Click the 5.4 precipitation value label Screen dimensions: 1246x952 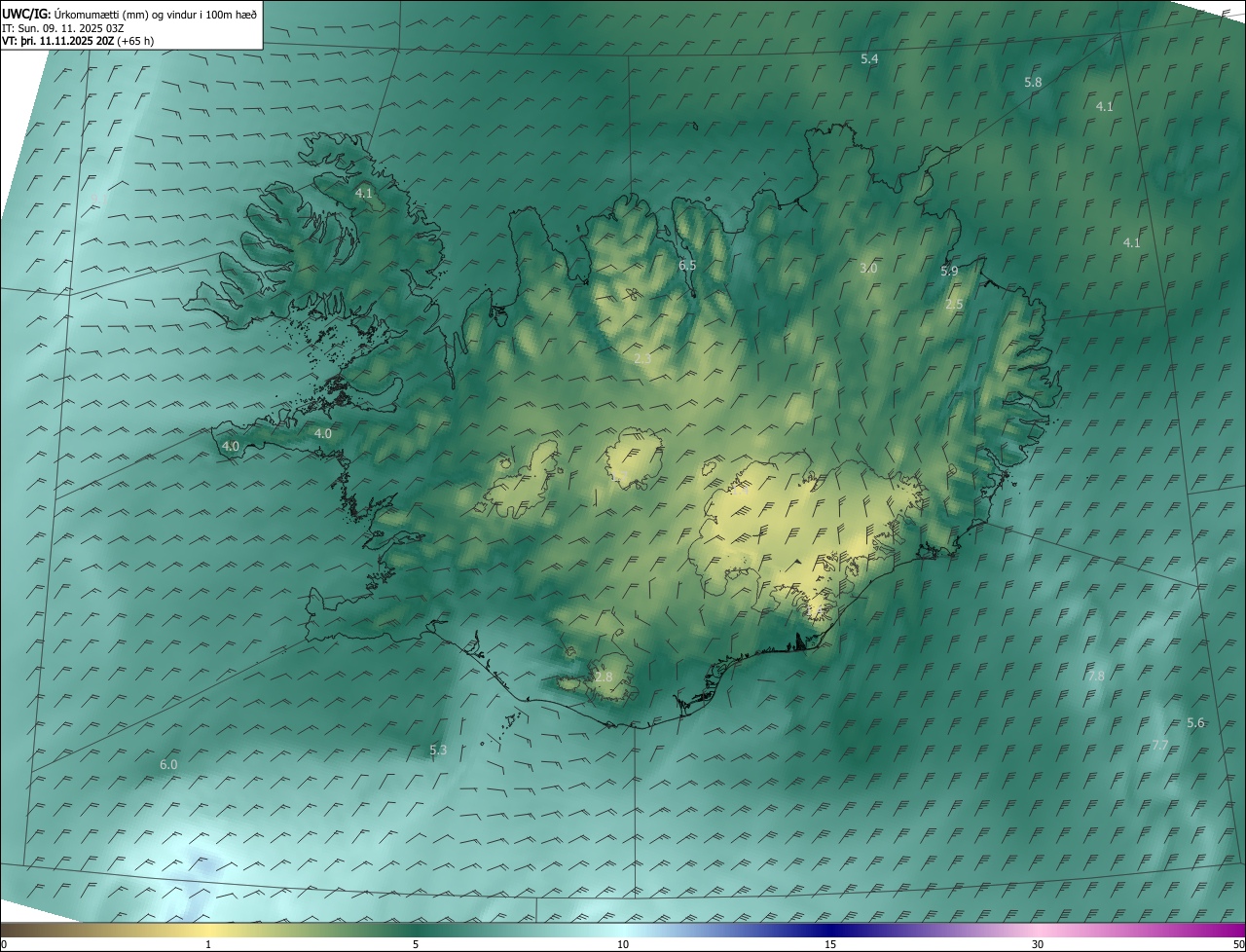pyautogui.click(x=869, y=59)
